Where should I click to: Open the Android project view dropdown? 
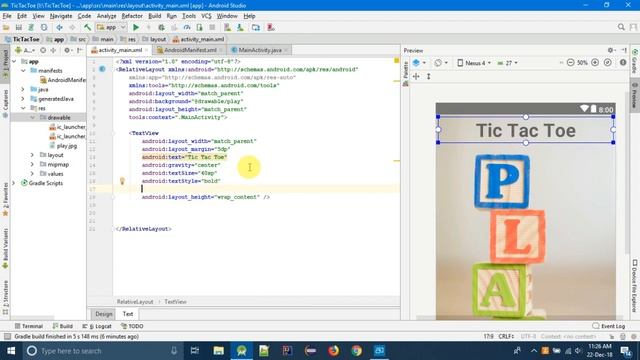[24, 50]
